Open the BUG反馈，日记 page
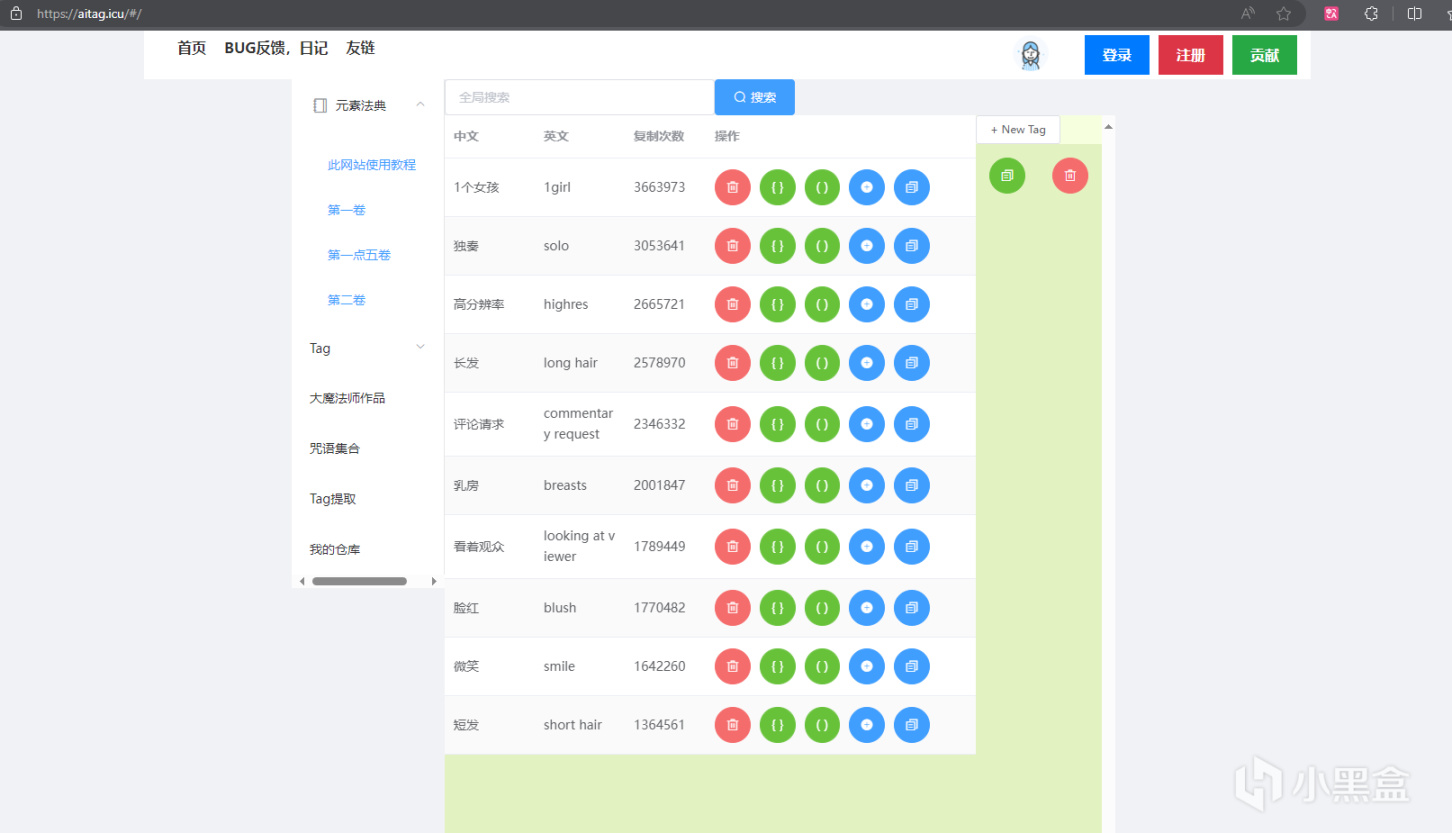This screenshot has height=833, width=1452. [x=276, y=48]
